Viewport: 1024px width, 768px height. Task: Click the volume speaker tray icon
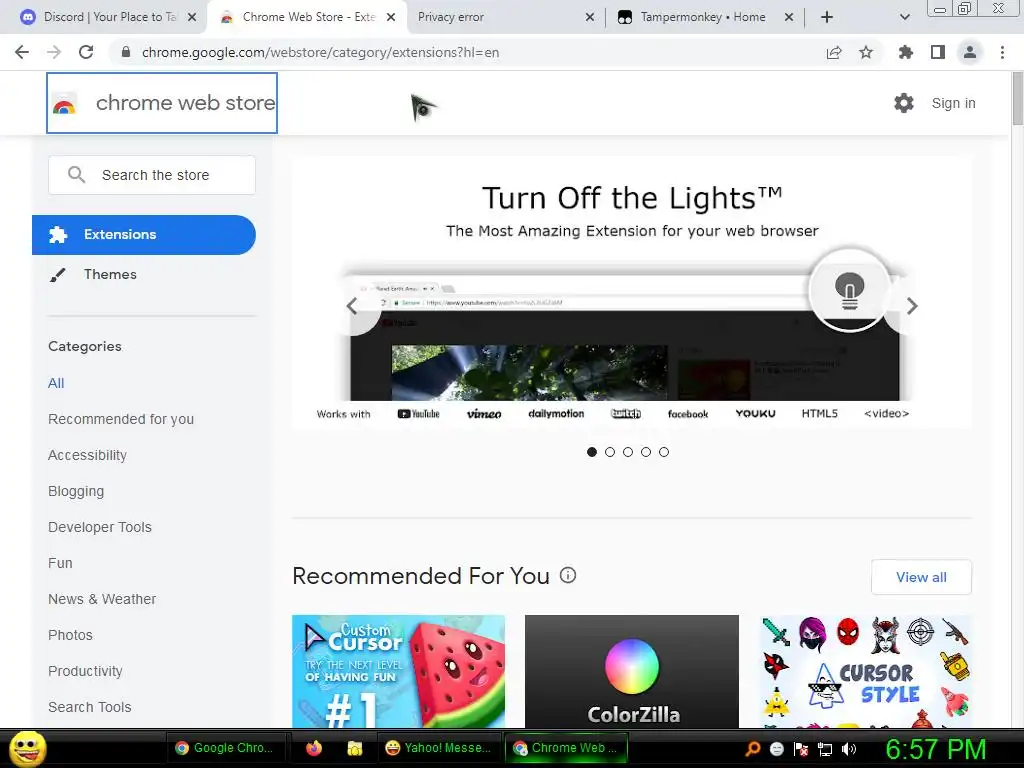pyautogui.click(x=849, y=749)
